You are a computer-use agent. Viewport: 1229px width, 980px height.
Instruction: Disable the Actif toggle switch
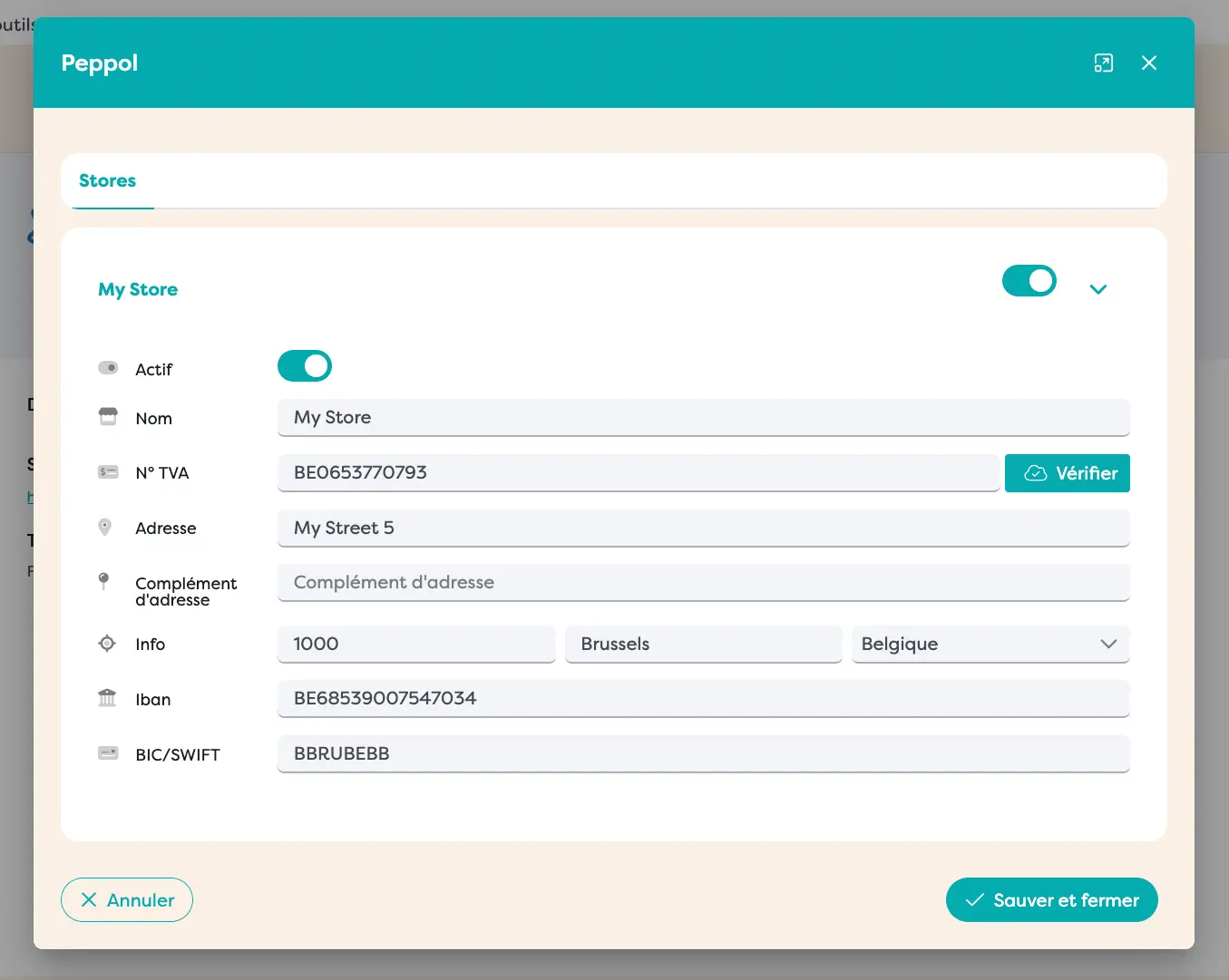pos(305,366)
